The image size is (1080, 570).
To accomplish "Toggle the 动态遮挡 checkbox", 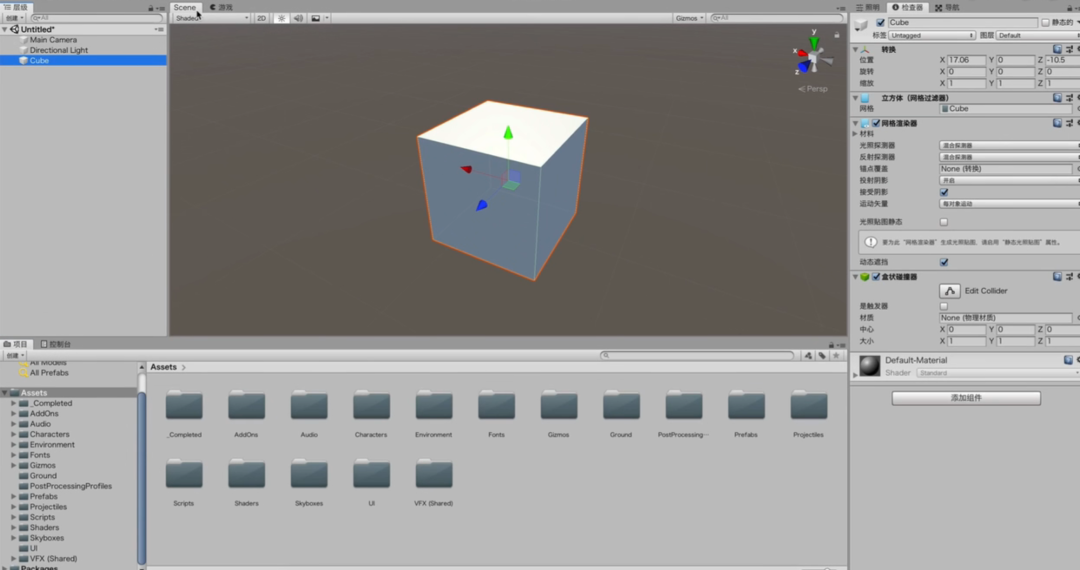I will coord(944,262).
